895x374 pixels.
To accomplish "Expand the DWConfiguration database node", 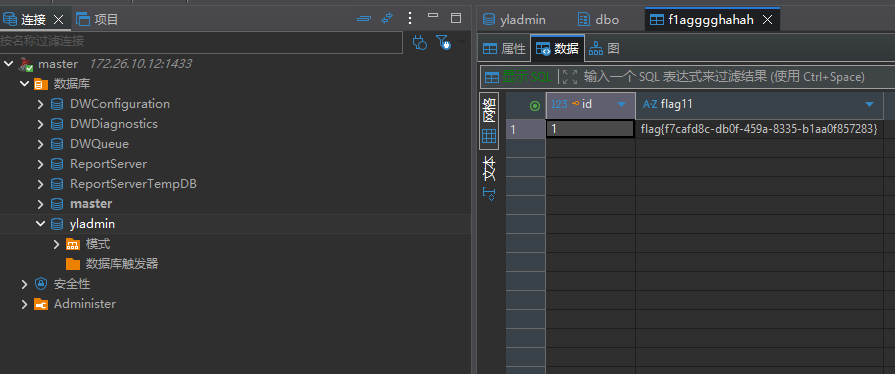I will click(x=41, y=104).
